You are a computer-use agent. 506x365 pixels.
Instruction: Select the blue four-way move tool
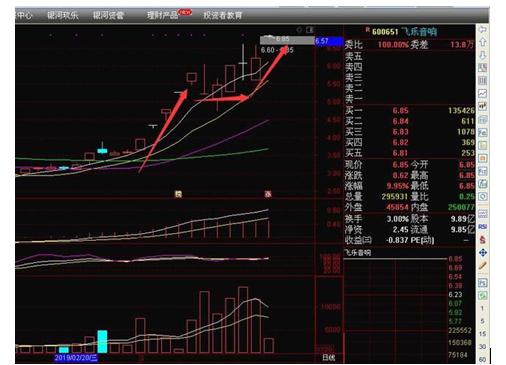(x=482, y=253)
